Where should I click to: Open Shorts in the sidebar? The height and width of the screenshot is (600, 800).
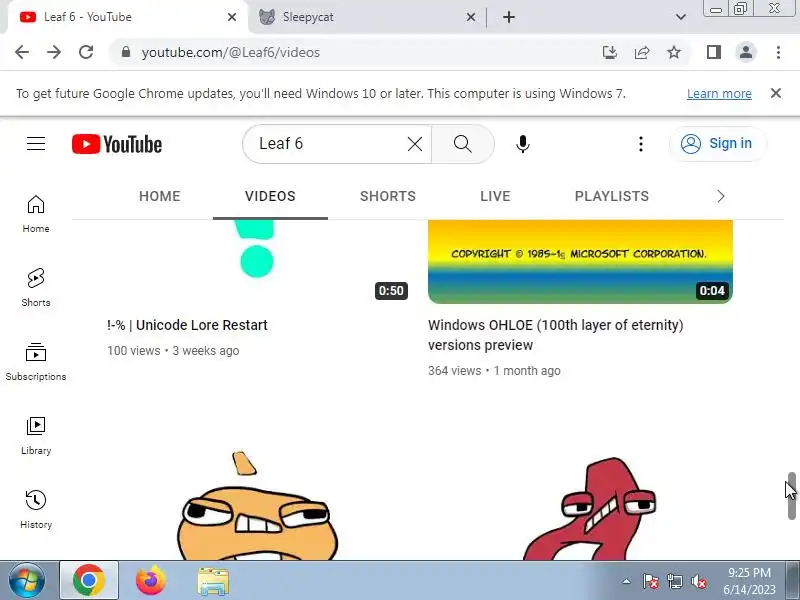tap(36, 287)
